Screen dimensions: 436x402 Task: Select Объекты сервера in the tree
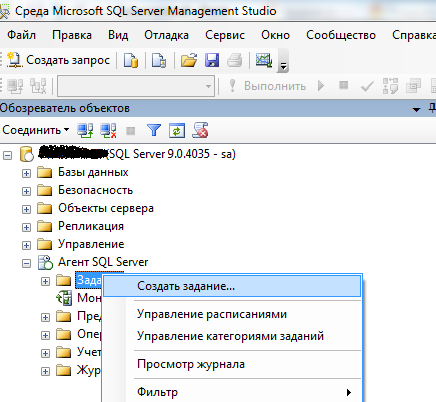(106, 208)
